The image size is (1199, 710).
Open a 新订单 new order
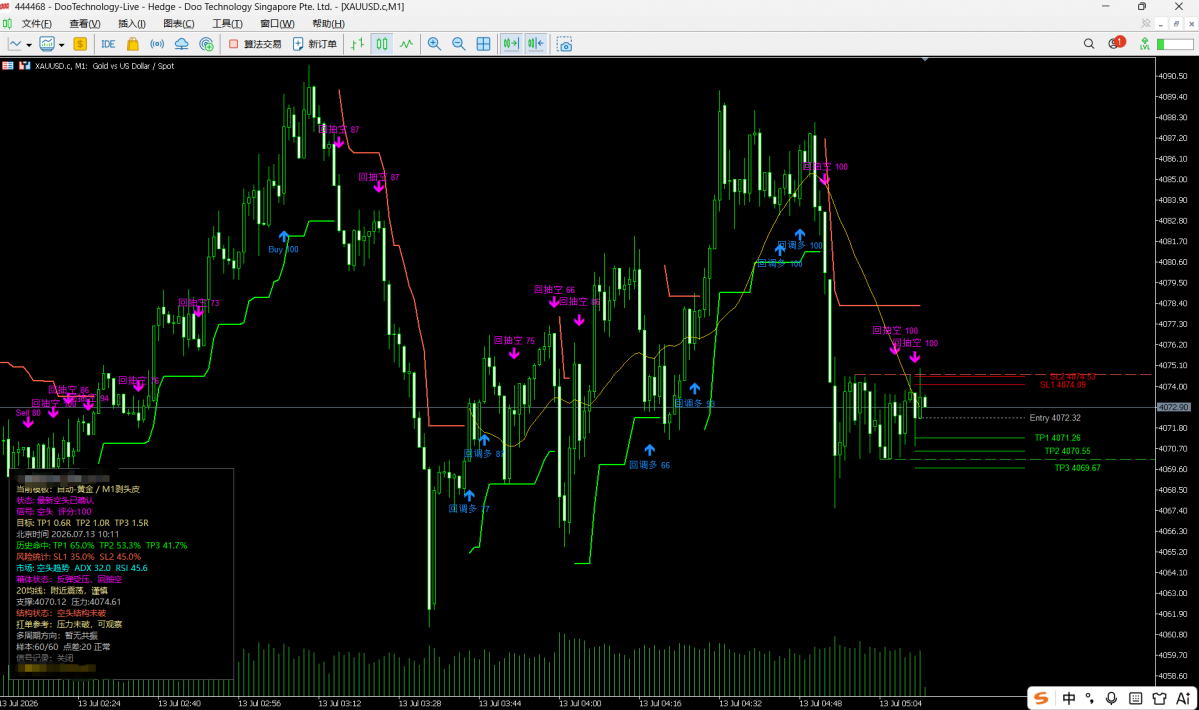point(314,44)
